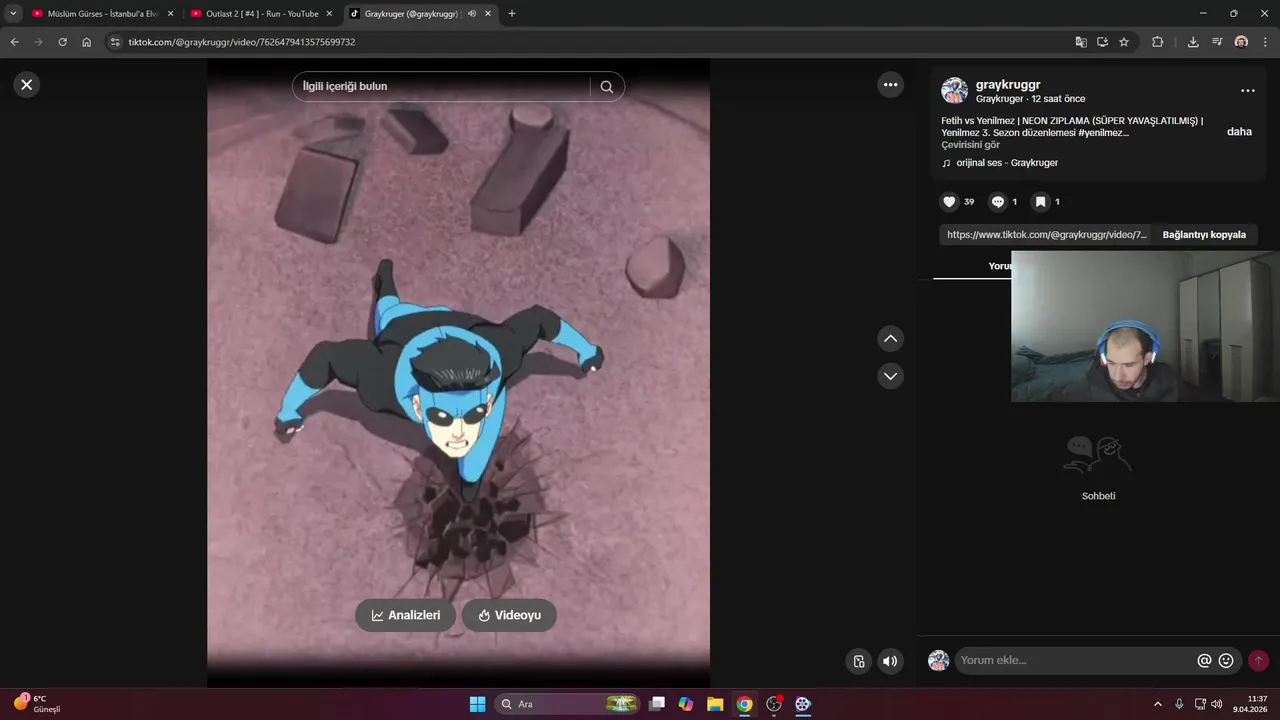Open the graykruggr profile avatar
This screenshot has height=720, width=1280.
954,91
